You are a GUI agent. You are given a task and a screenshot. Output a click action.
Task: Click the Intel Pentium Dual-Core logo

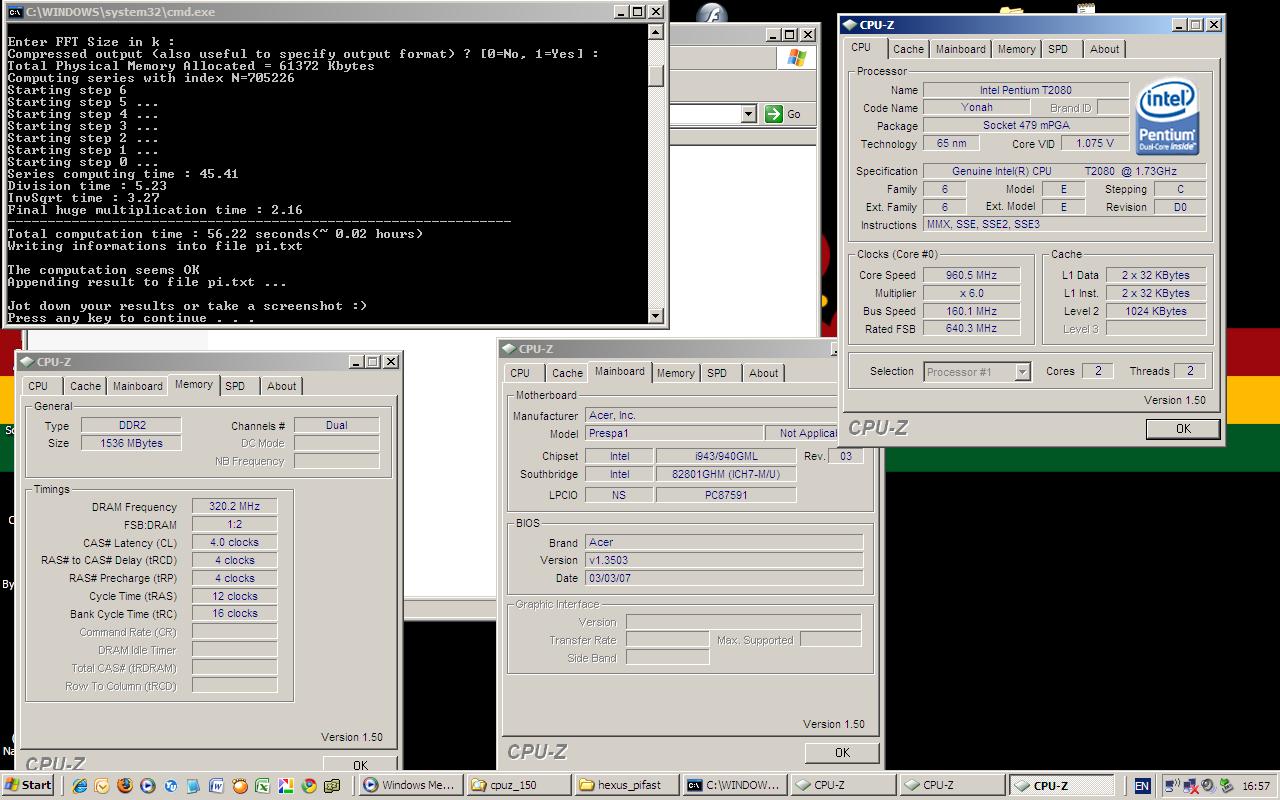(x=1167, y=119)
